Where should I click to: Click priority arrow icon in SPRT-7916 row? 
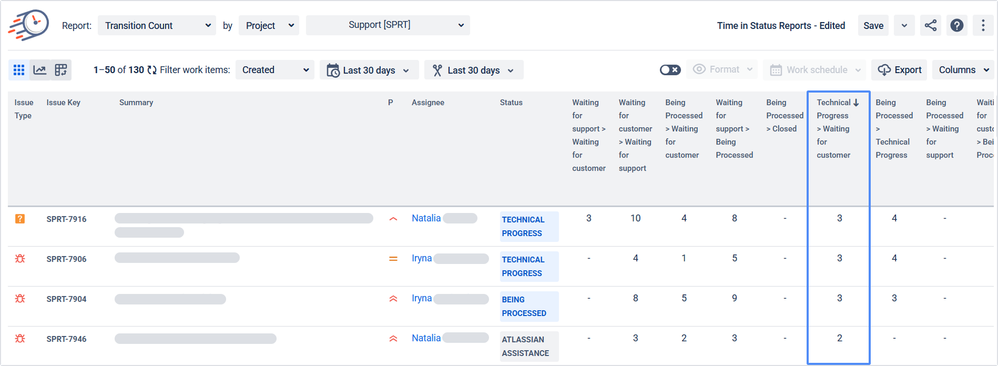tap(393, 219)
